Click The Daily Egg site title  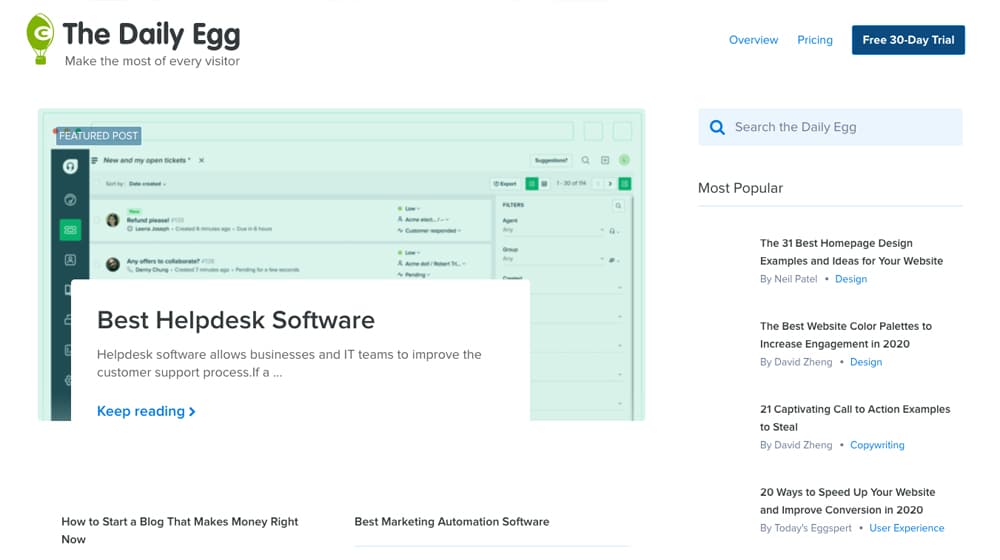151,34
